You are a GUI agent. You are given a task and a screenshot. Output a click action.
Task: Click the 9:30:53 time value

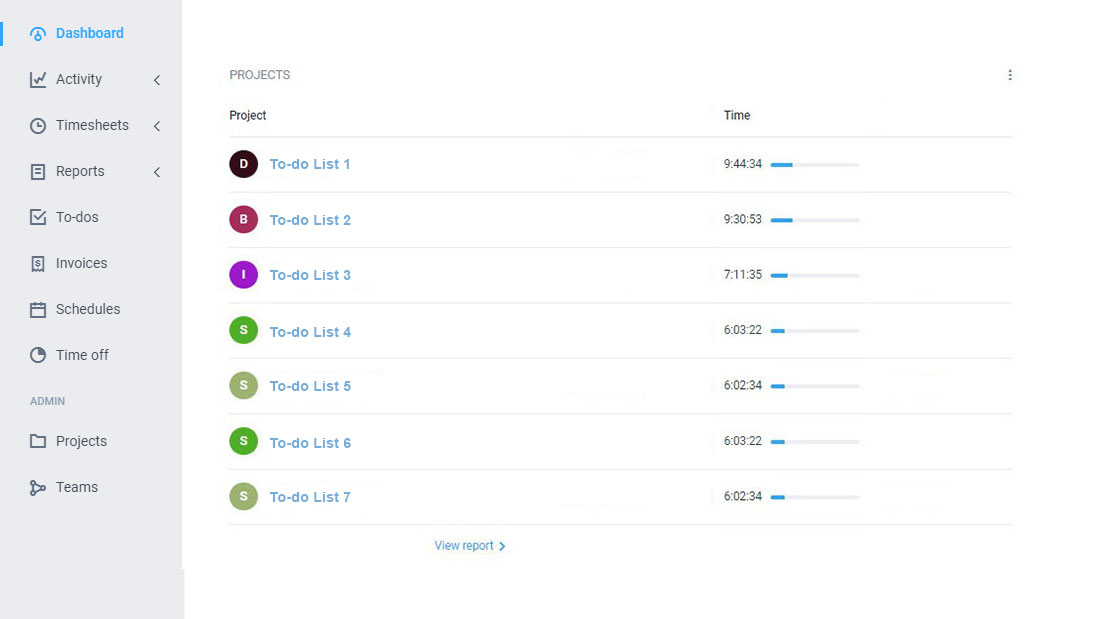pos(742,220)
